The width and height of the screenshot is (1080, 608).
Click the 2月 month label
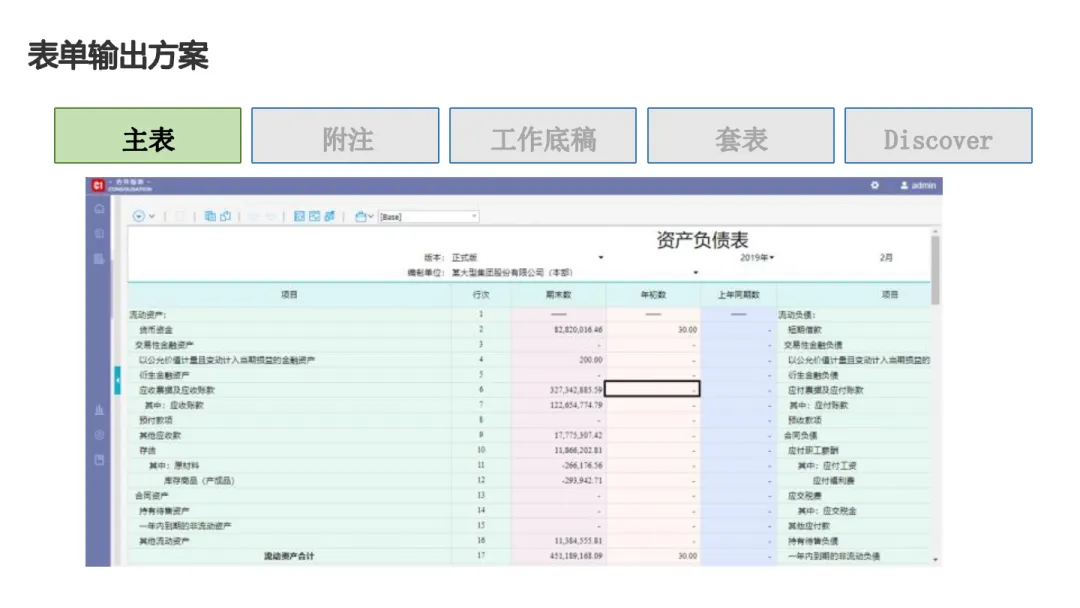pos(886,258)
